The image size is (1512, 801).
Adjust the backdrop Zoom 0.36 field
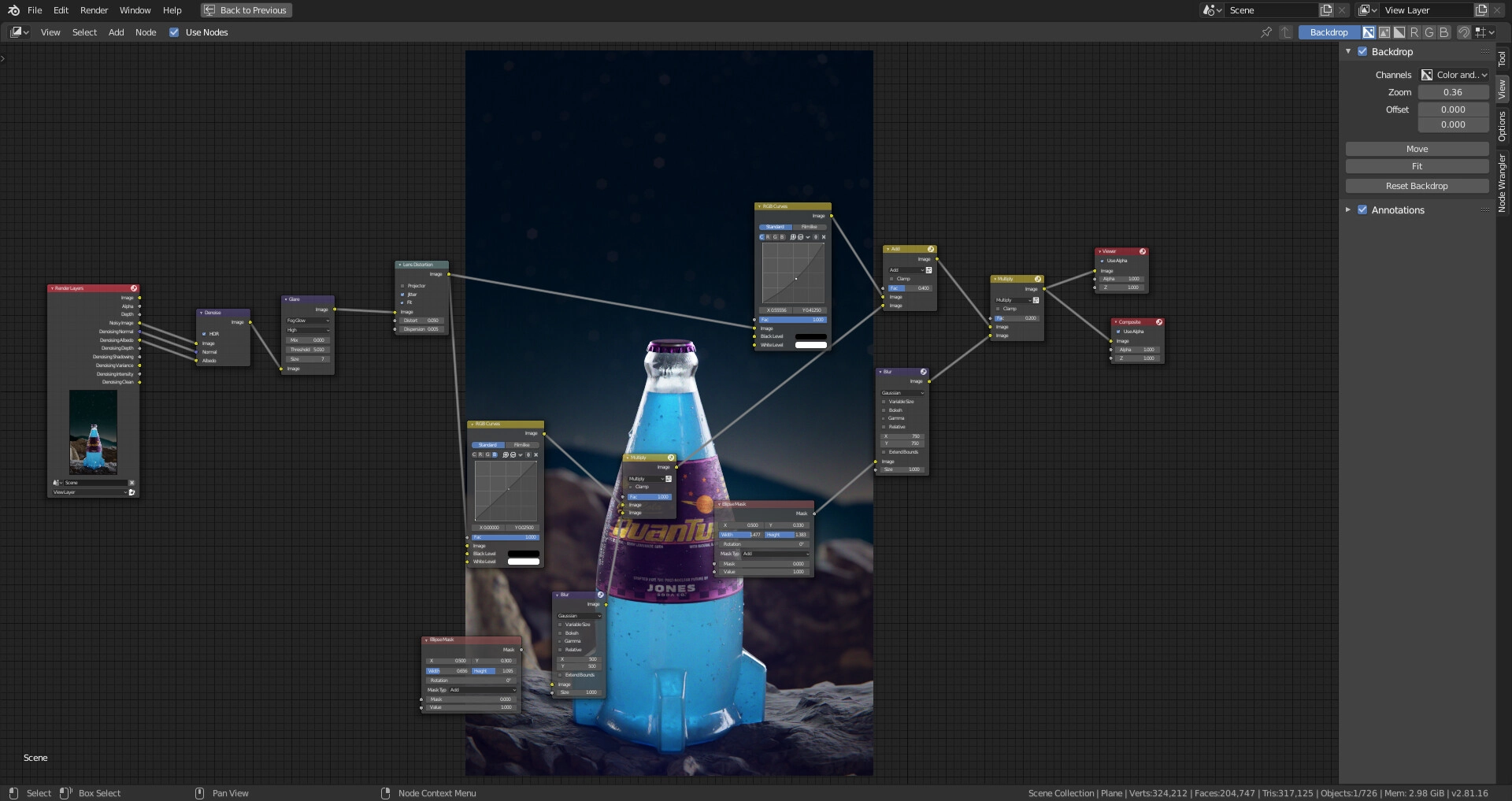pos(1453,92)
